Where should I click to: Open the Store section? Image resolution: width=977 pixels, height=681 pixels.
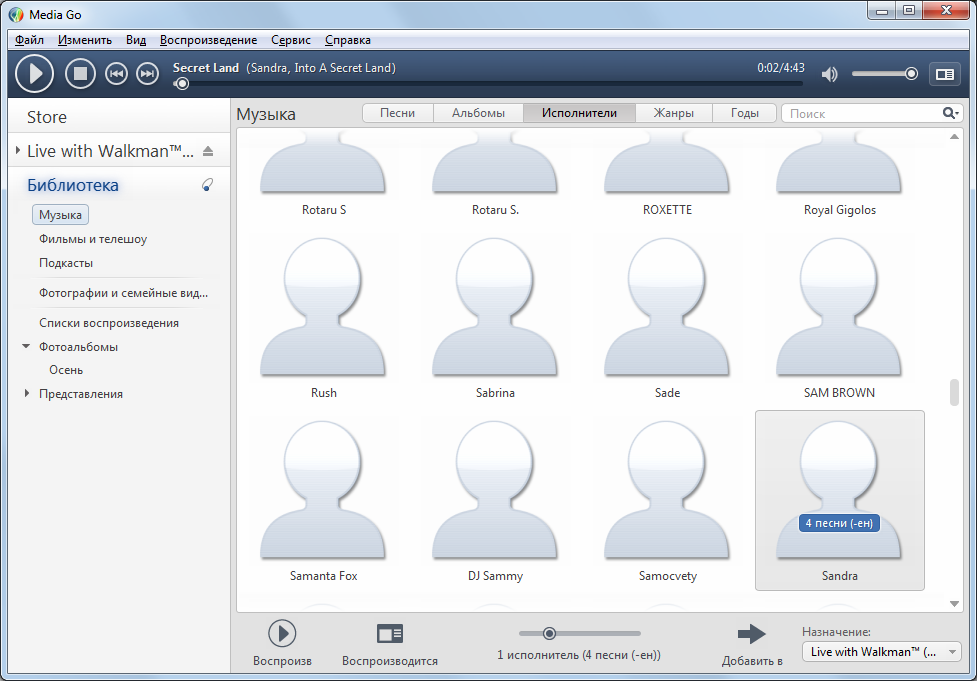(x=47, y=117)
